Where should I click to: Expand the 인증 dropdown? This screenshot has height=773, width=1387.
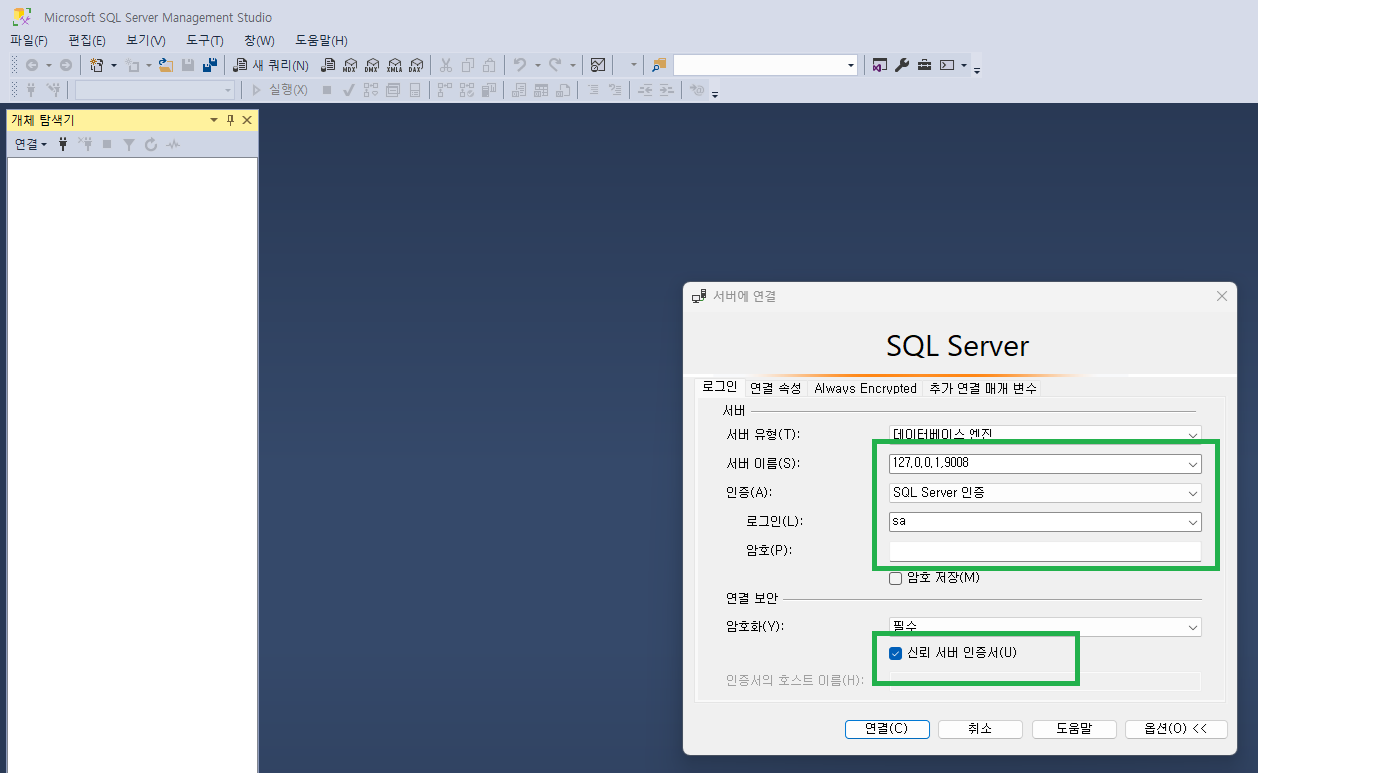1193,493
